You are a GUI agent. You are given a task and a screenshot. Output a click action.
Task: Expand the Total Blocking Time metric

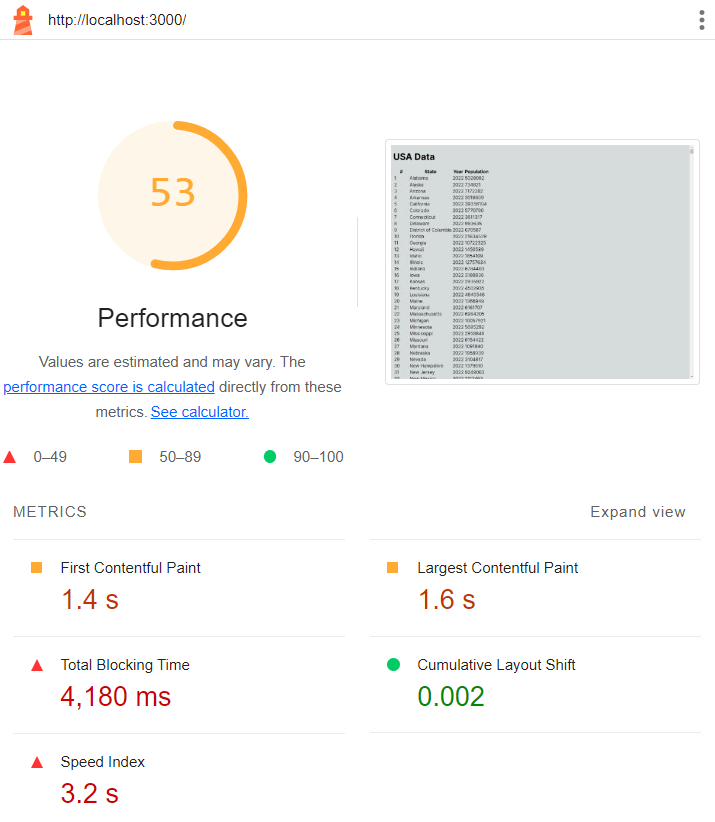tap(125, 665)
